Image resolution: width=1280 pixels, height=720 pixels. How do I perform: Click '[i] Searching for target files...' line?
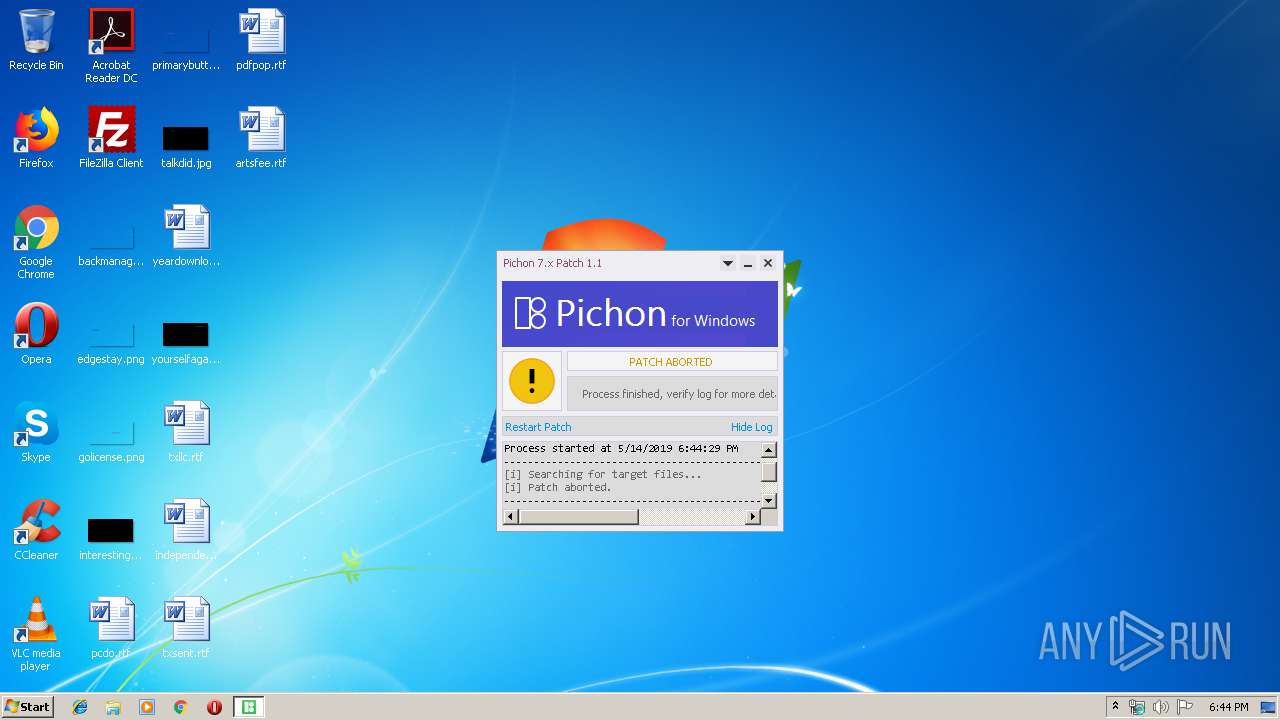[x=603, y=474]
